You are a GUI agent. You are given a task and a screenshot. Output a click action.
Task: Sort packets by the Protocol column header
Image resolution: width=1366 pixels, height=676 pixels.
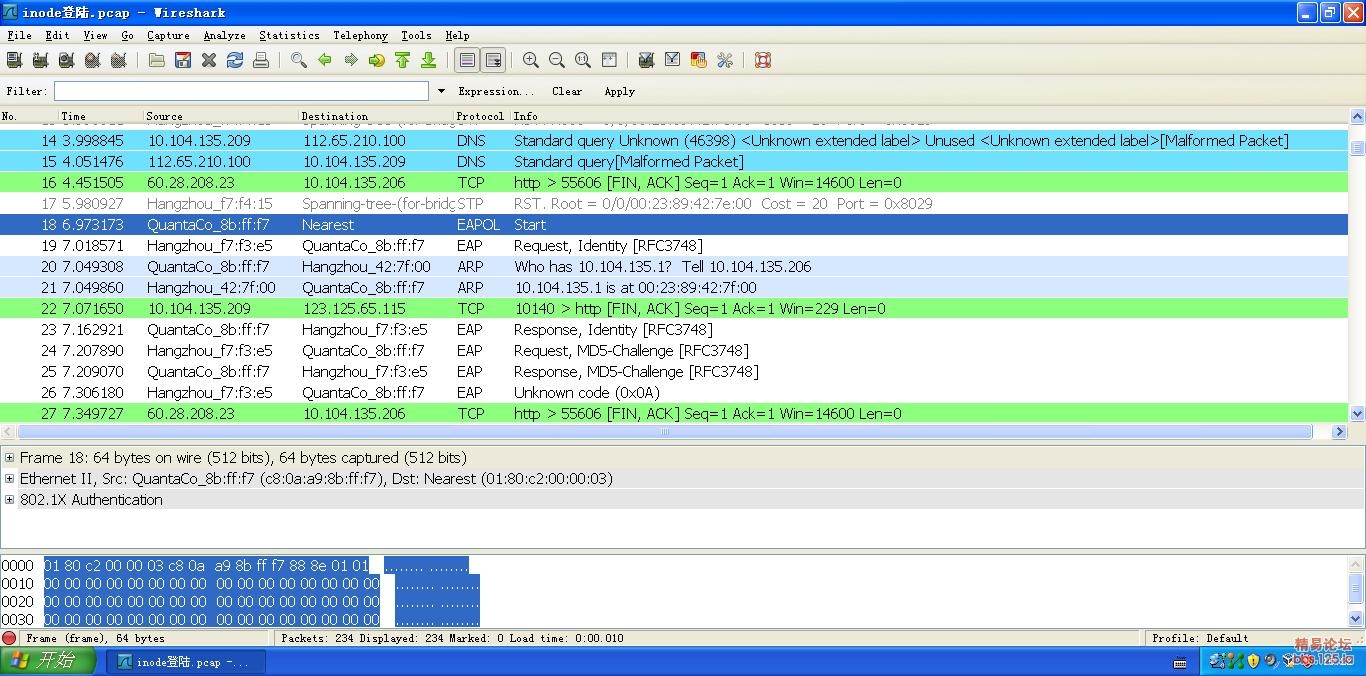coord(481,116)
